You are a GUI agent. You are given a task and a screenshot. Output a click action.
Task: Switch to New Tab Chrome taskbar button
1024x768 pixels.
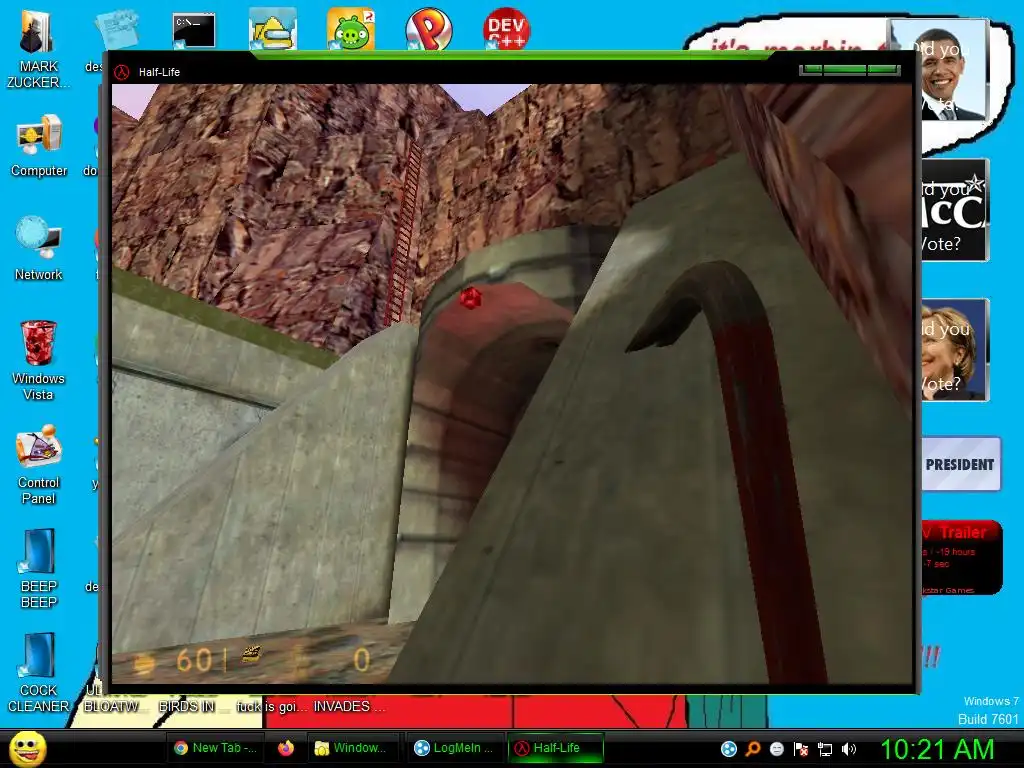tap(216, 748)
